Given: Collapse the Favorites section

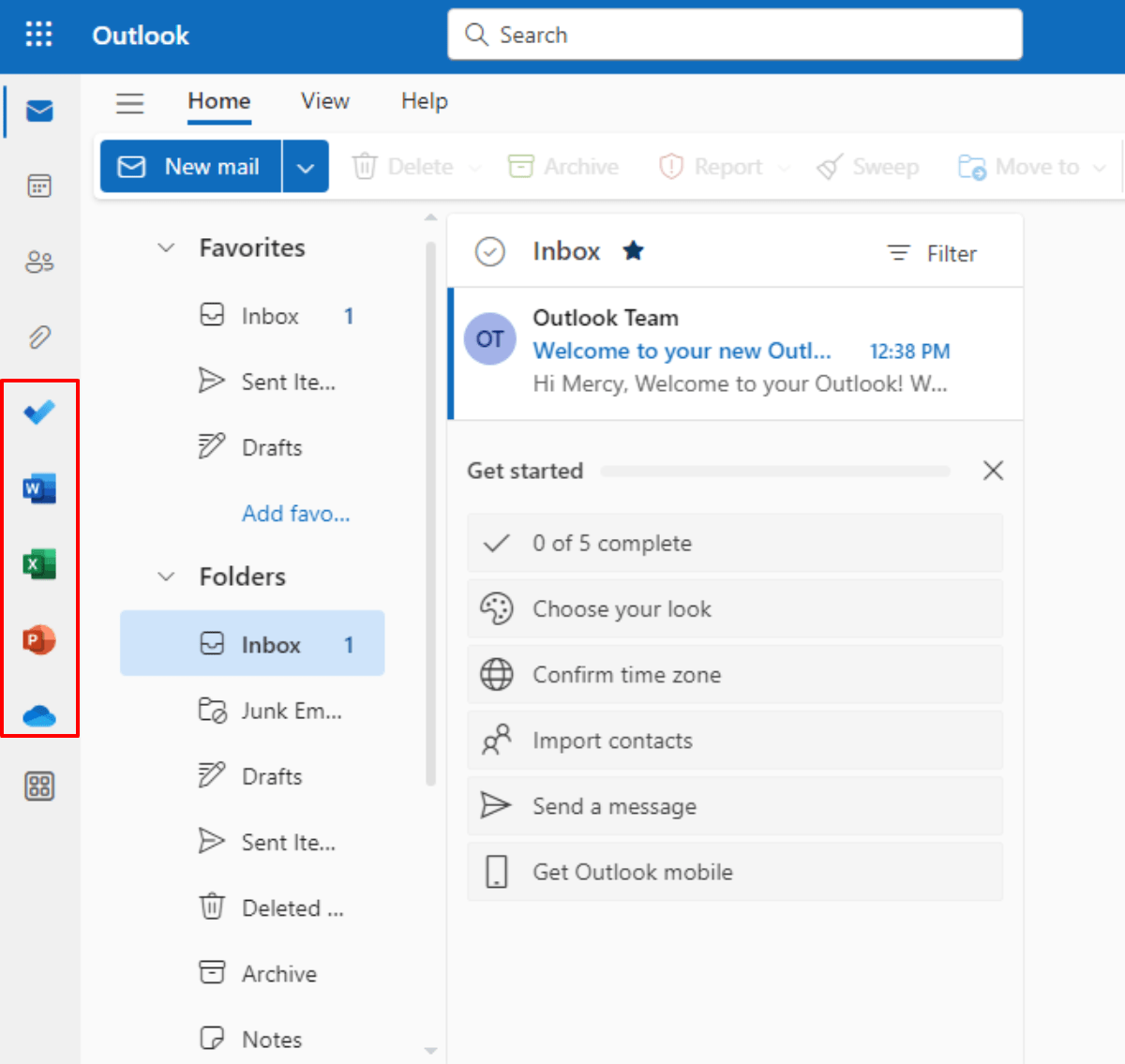Looking at the screenshot, I should (x=166, y=247).
